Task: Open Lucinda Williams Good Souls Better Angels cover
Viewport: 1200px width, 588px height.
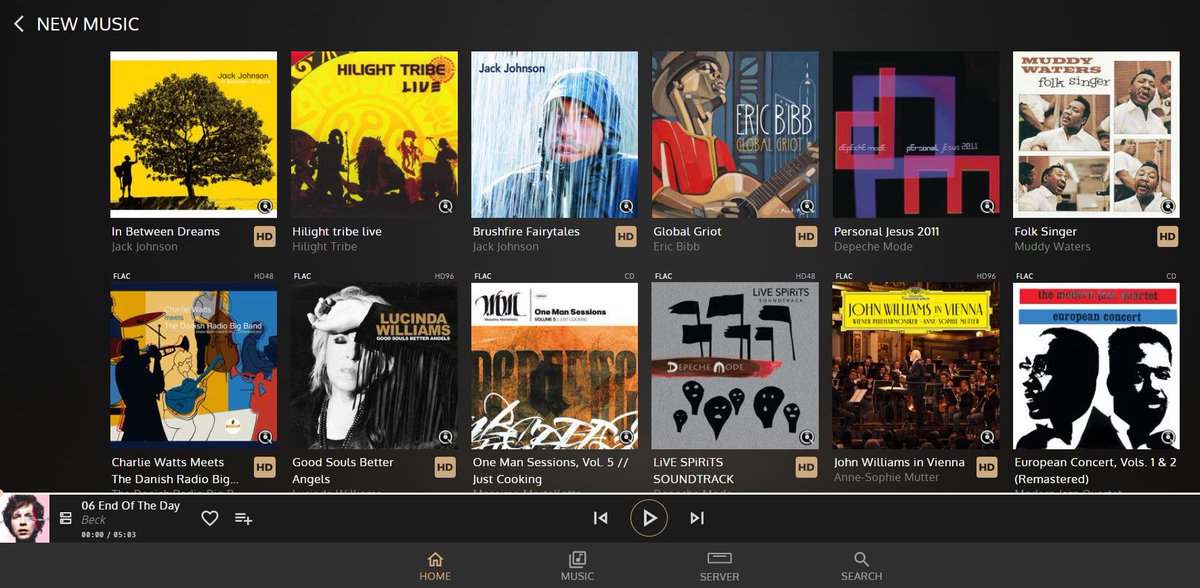Action: click(x=374, y=366)
